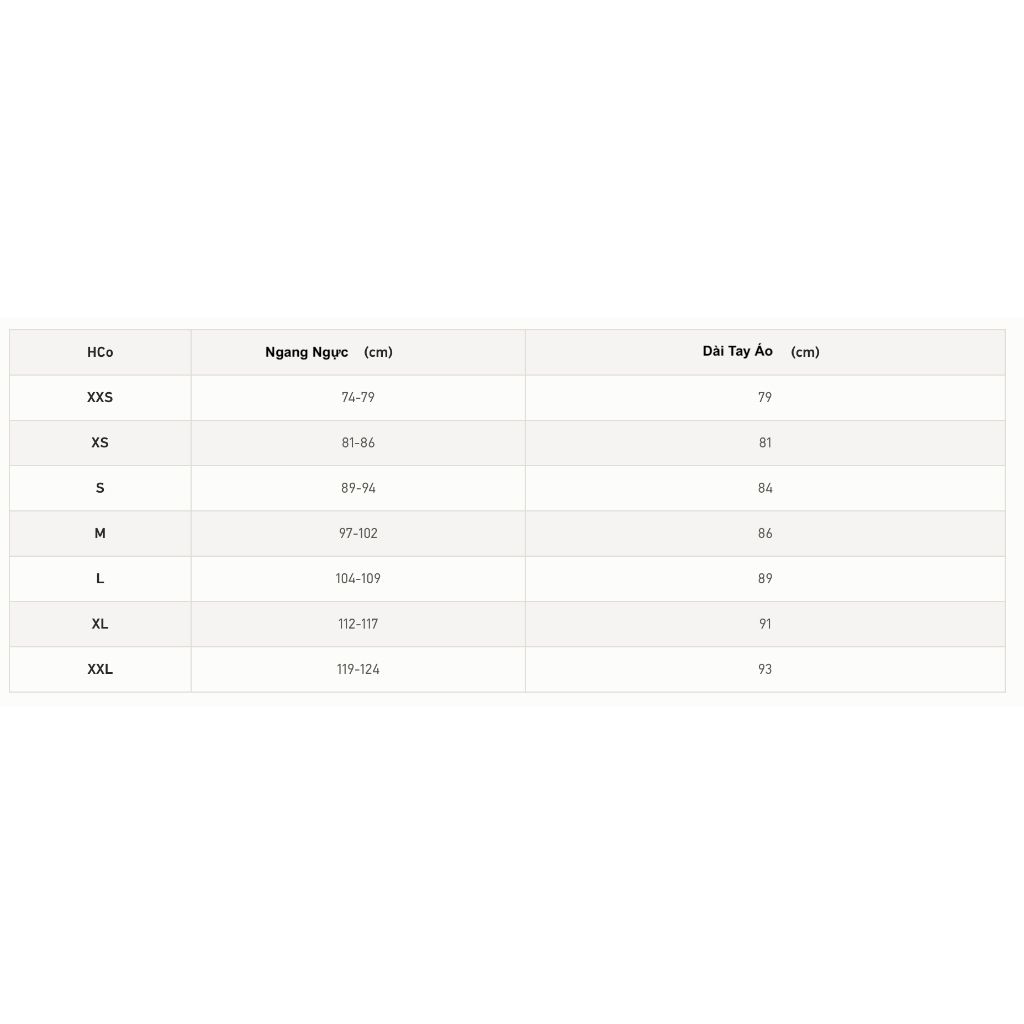Select the 112-117 chest value
The width and height of the screenshot is (1024, 1024).
click(x=358, y=624)
